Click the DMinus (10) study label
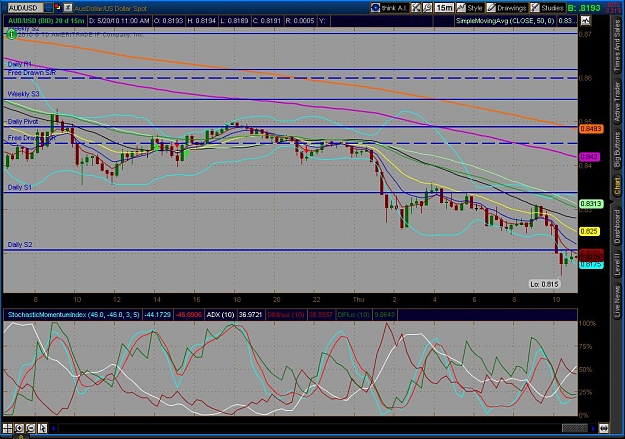The width and height of the screenshot is (625, 439). pyautogui.click(x=285, y=315)
